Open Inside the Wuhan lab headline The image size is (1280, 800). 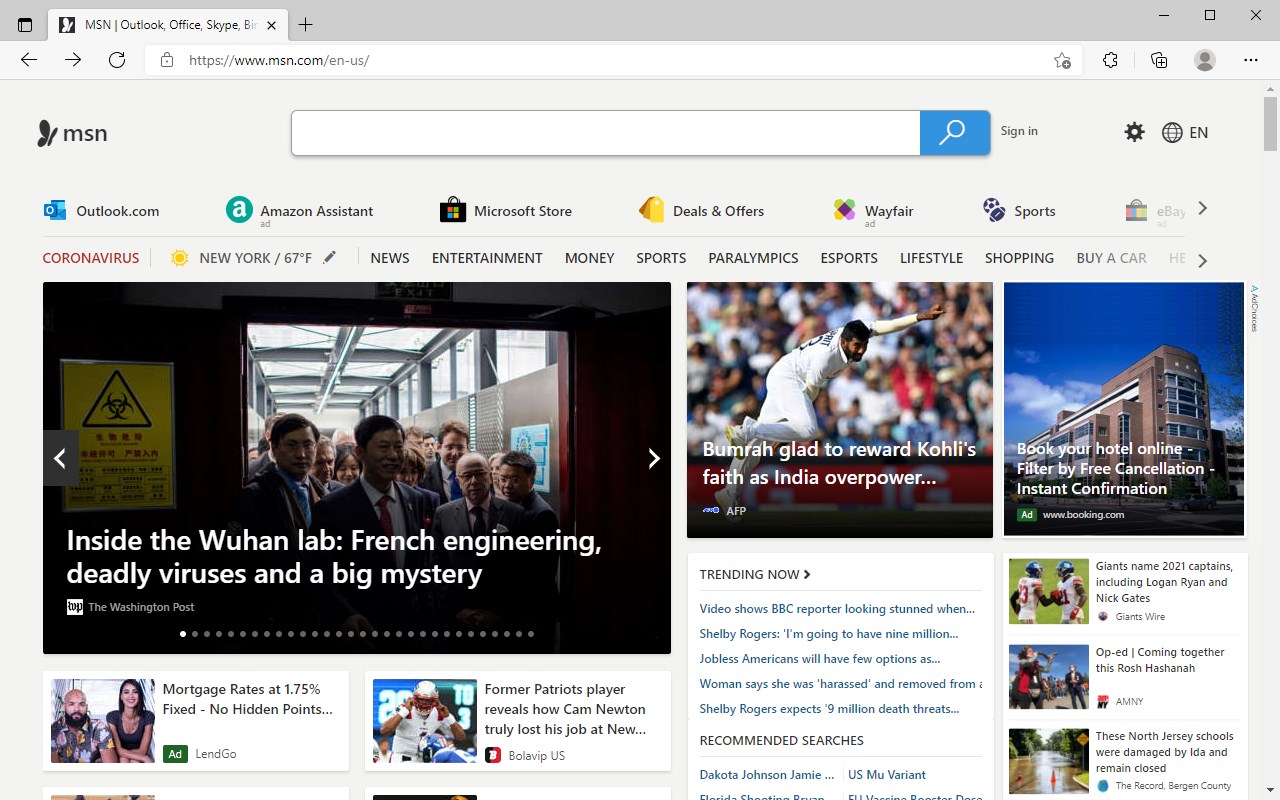[x=334, y=557]
